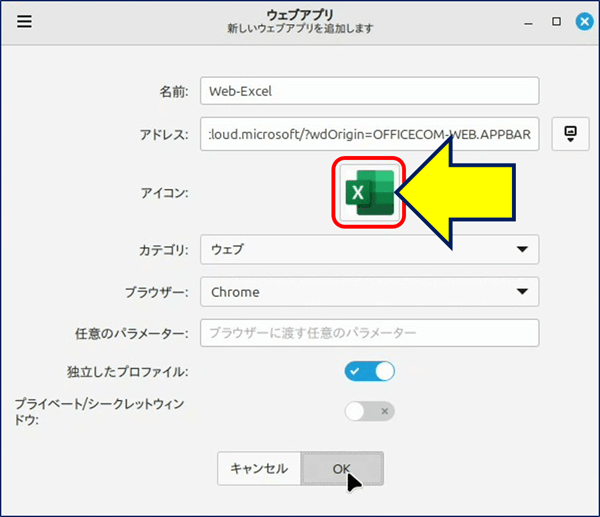The image size is (600, 517).
Task: Click the 任意のパラメーター input field
Action: click(369, 333)
